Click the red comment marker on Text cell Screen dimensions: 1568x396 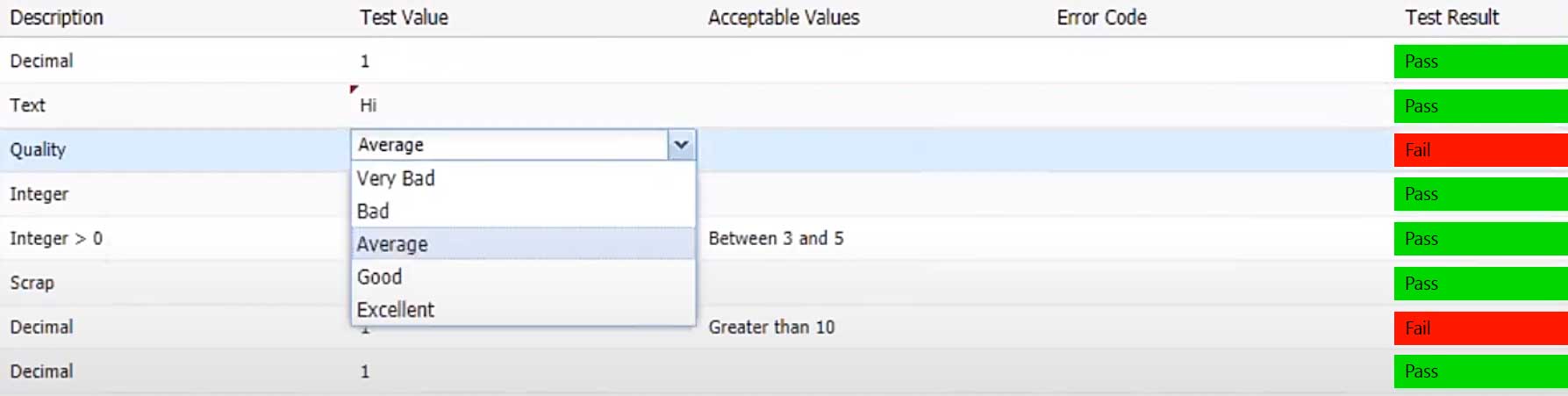pos(354,89)
